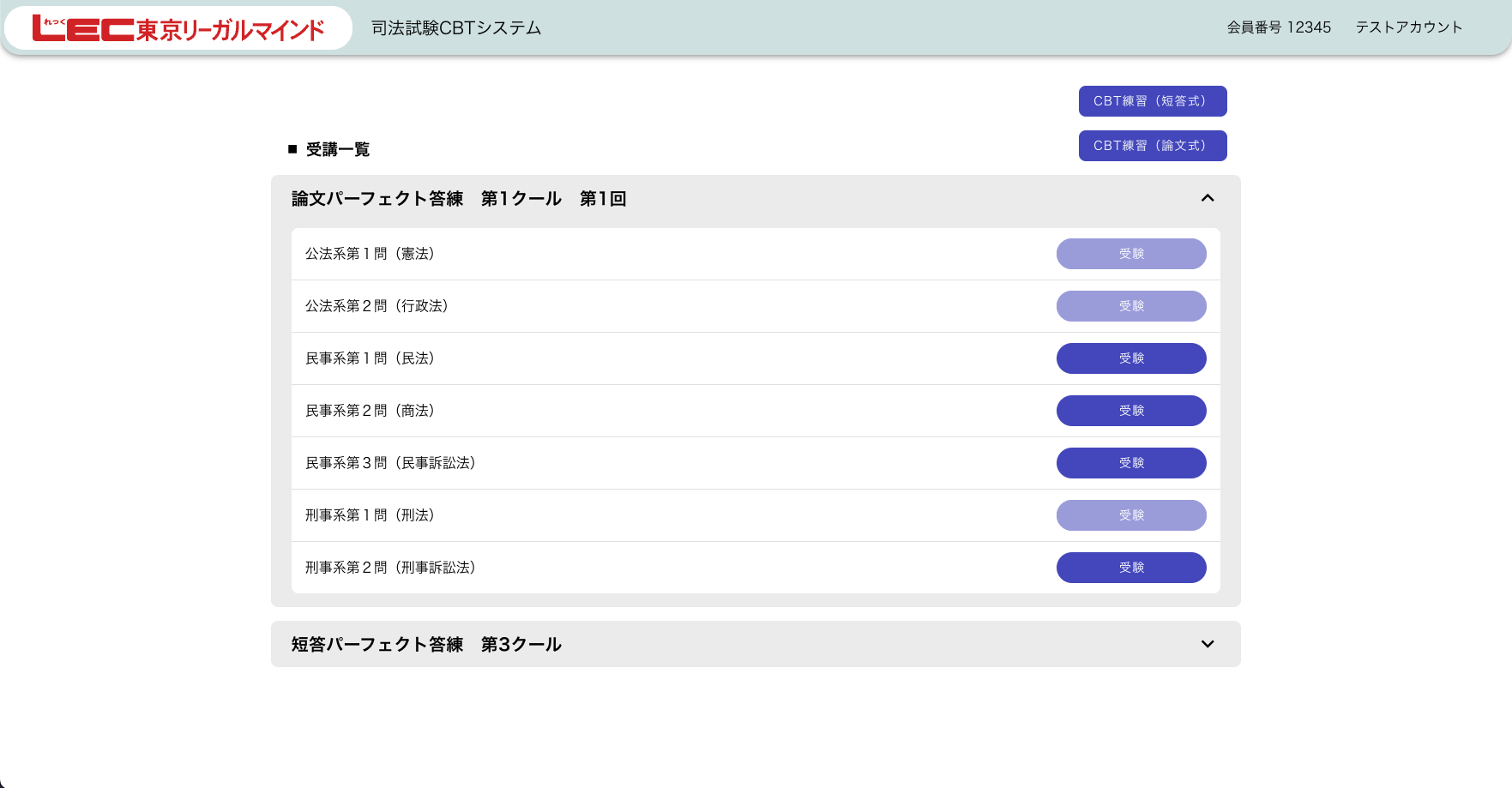
Task: Select the 民事系第3問(民事訴訟法) row text
Action: click(x=390, y=463)
